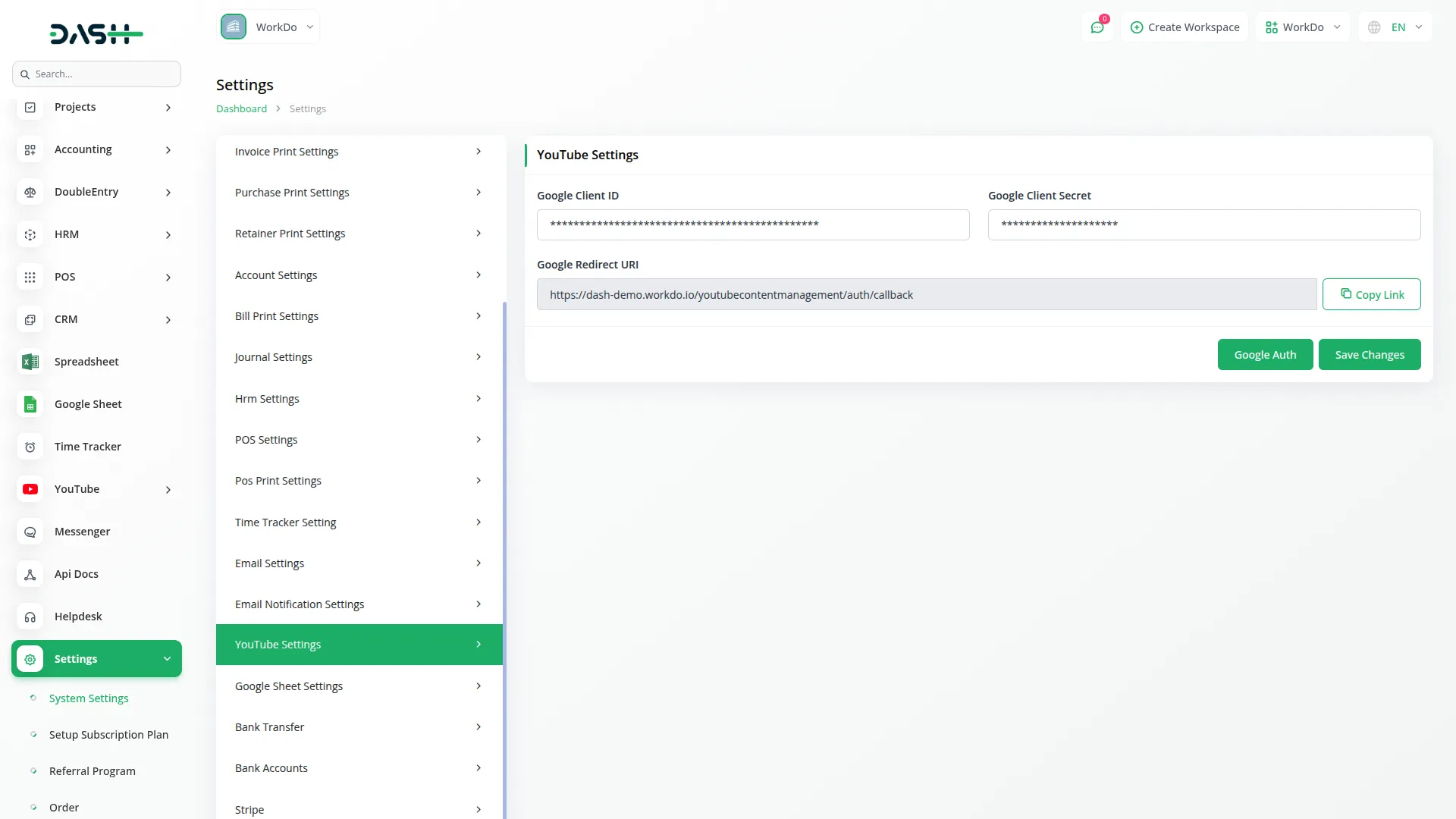Click the DASH logo
Viewport: 1456px width, 819px height.
pyautogui.click(x=96, y=33)
